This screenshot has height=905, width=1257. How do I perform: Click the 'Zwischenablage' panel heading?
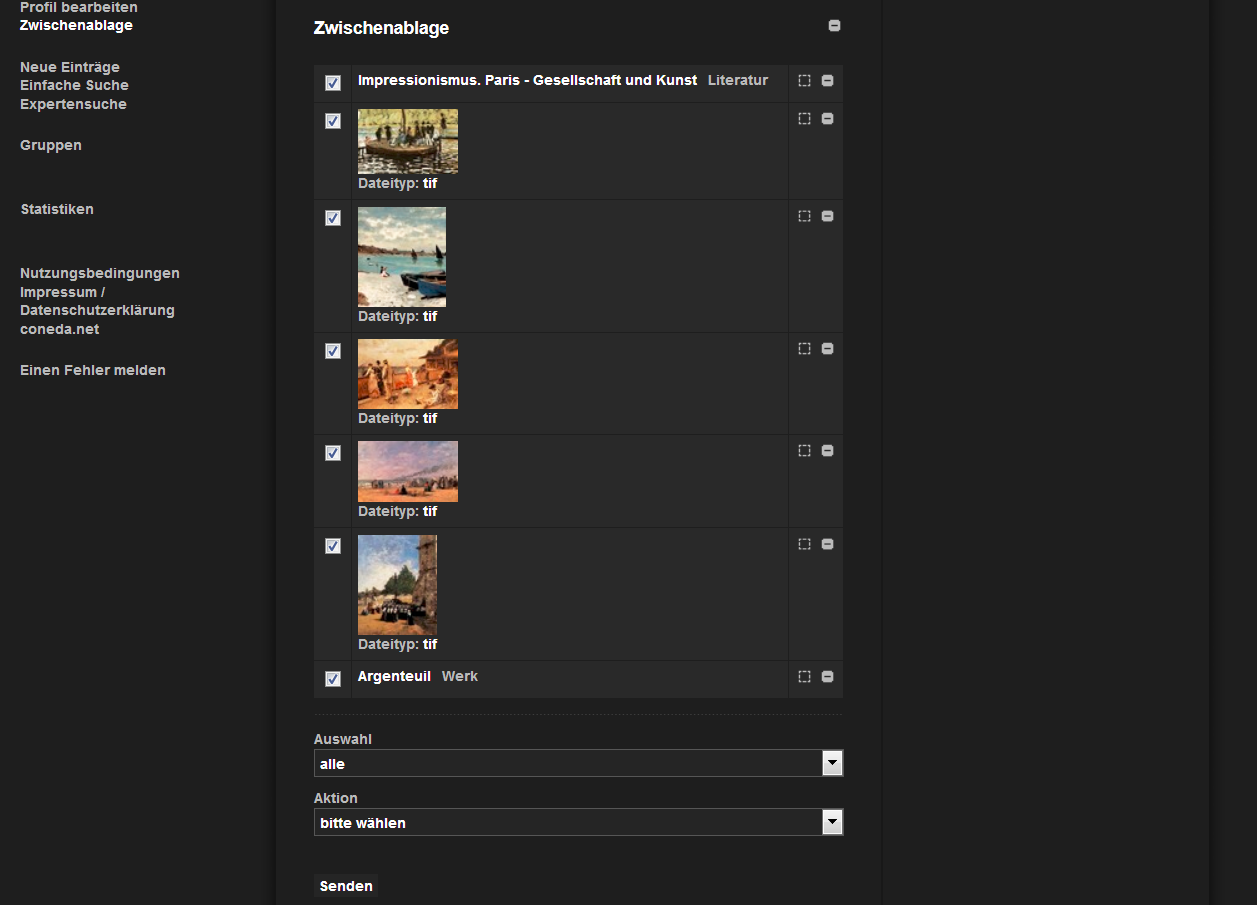[x=381, y=28]
